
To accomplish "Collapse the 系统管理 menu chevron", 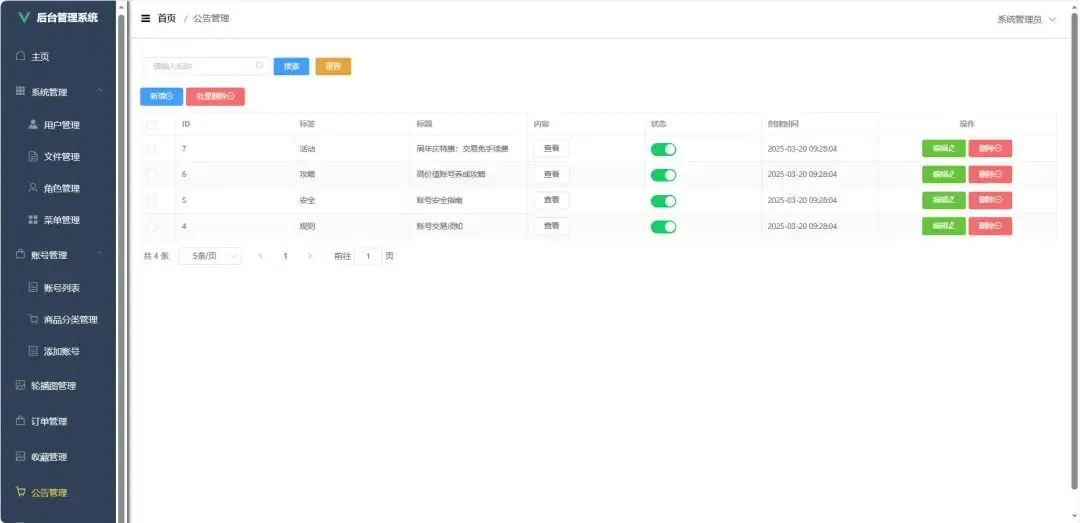I will (101, 91).
